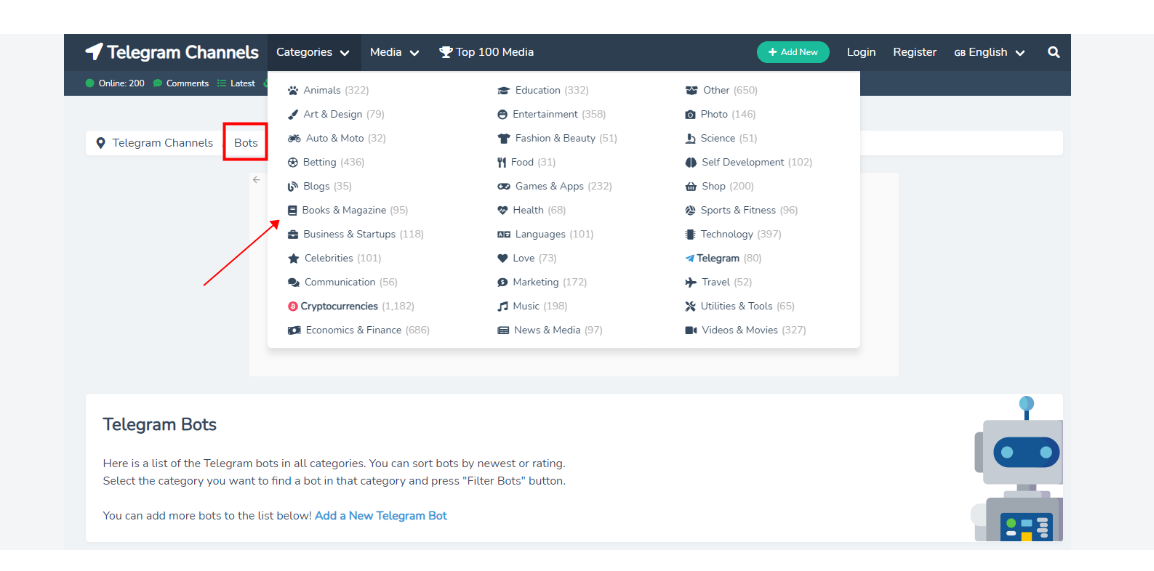
Task: Click the book icon beside Books & Magazine
Action: click(x=292, y=210)
